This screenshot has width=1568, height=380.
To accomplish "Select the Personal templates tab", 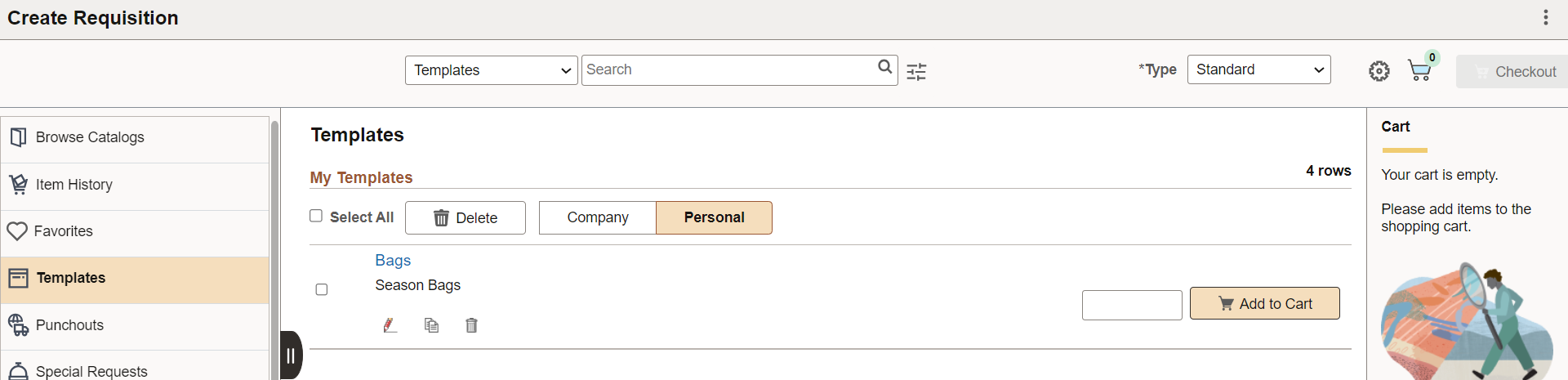I will point(714,217).
